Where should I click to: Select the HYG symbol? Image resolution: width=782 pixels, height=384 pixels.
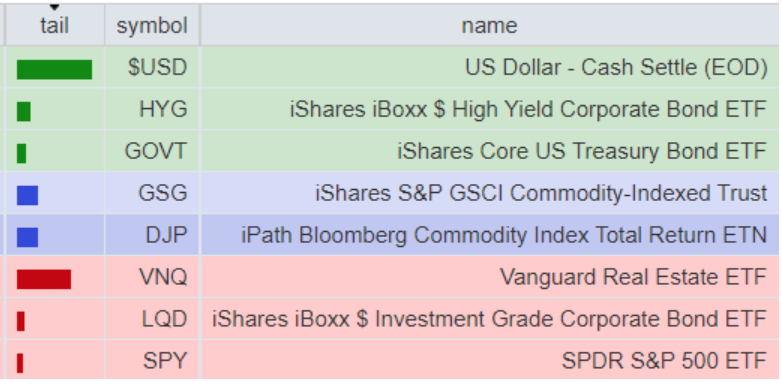[163, 109]
